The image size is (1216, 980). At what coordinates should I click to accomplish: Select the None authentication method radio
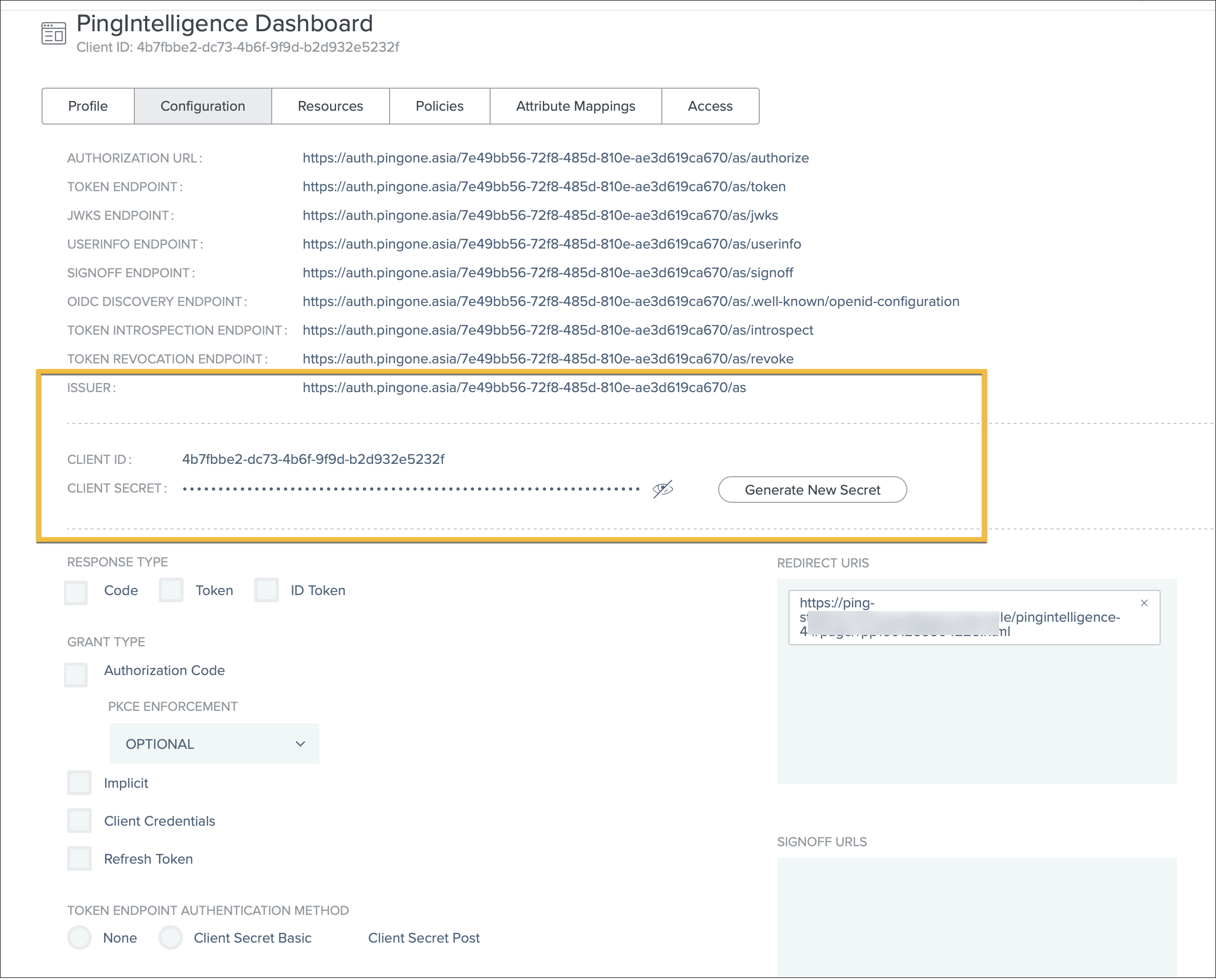point(79,937)
